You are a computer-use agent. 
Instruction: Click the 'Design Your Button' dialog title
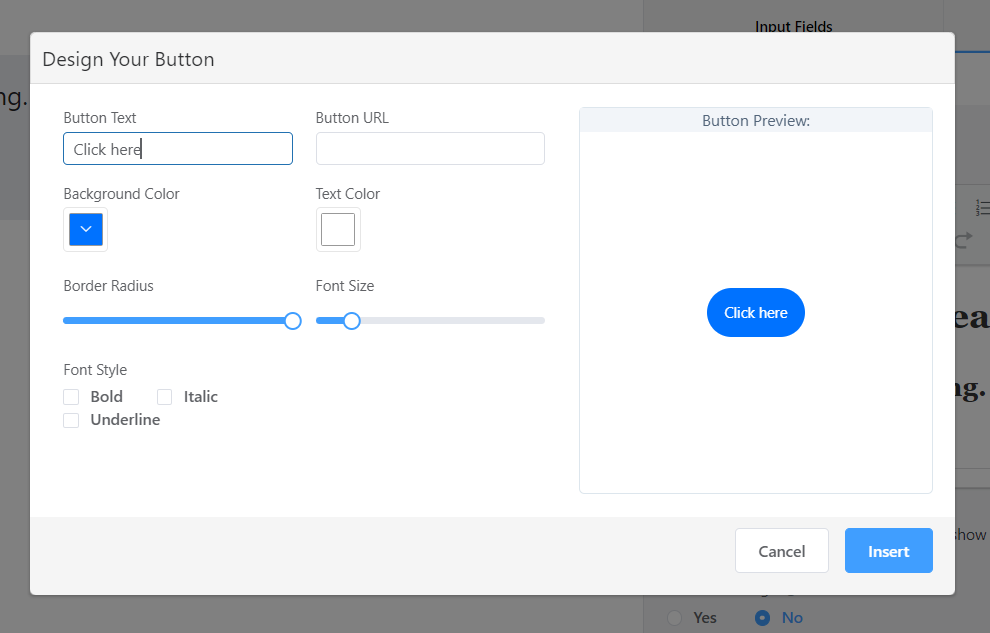pyautogui.click(x=128, y=59)
